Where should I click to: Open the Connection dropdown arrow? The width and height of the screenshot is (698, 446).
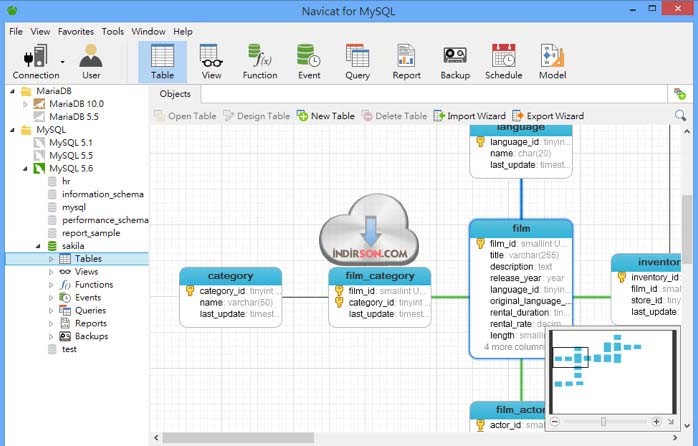62,62
